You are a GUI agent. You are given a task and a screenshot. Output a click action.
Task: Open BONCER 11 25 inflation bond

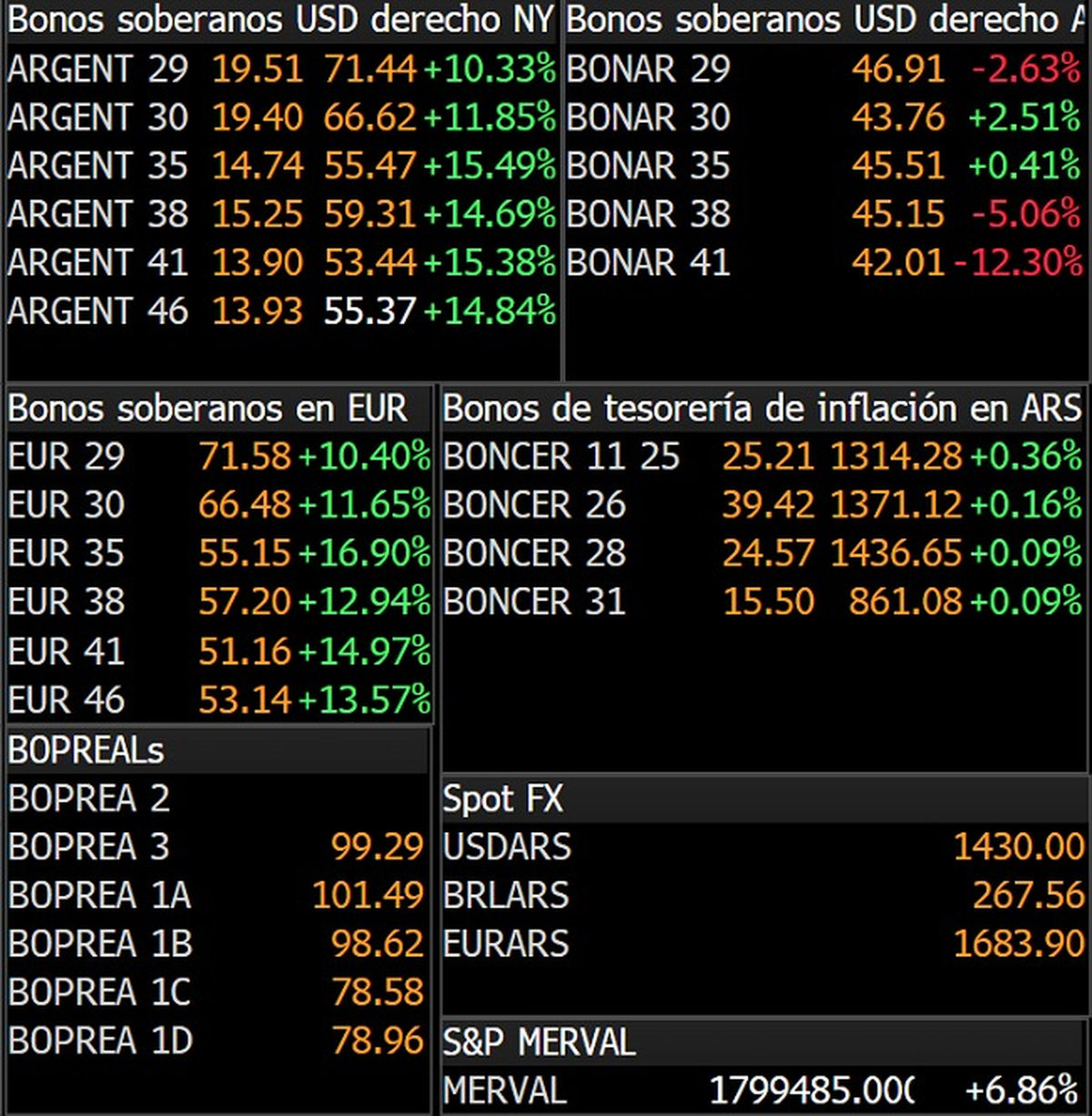click(x=561, y=457)
